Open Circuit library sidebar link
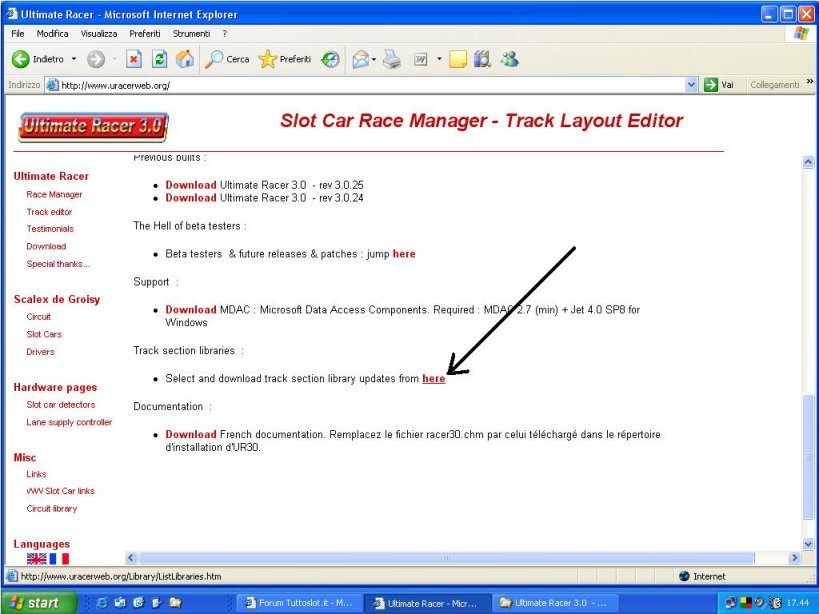The width and height of the screenshot is (819, 614). [51, 509]
